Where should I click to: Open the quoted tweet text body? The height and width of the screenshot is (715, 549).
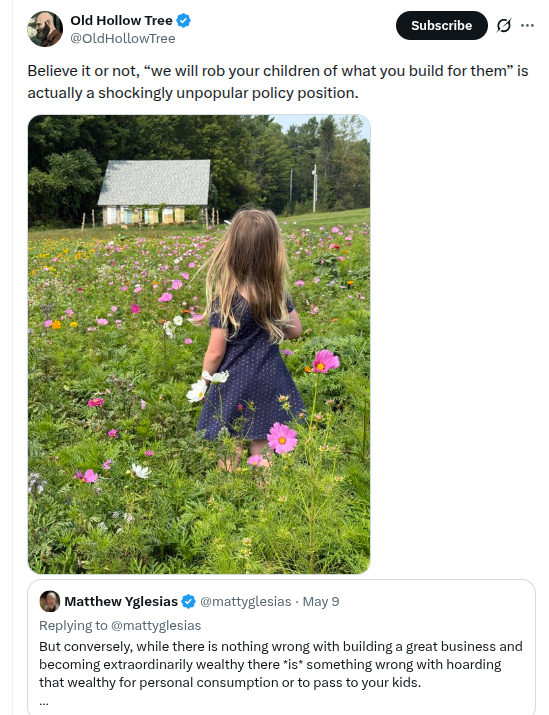[281, 664]
